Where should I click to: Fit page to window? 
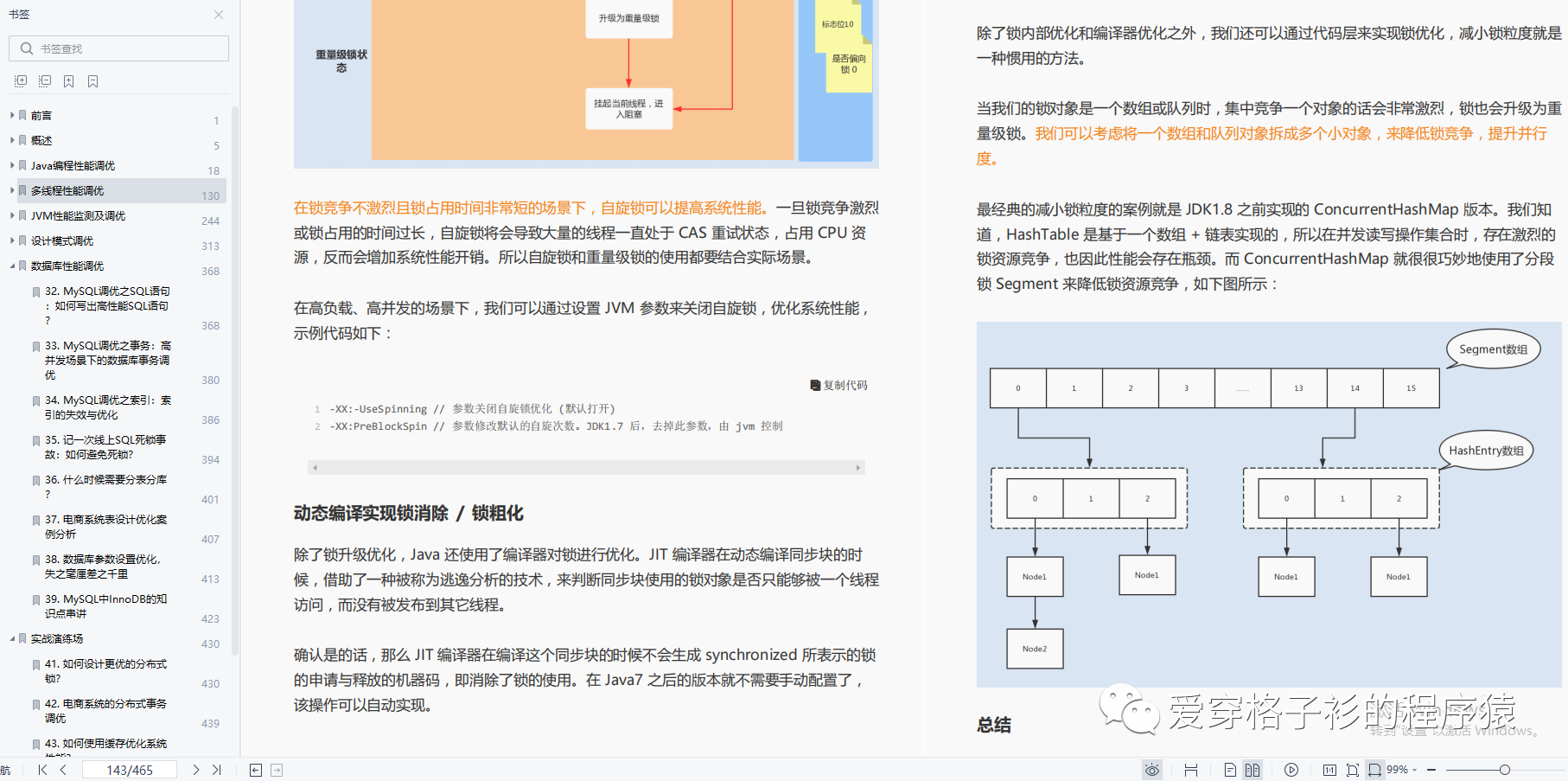pos(1353,769)
